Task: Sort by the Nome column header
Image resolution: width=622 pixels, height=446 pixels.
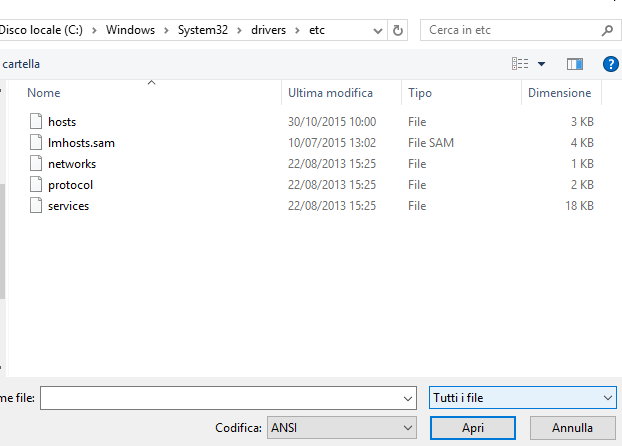Action: click(x=44, y=93)
